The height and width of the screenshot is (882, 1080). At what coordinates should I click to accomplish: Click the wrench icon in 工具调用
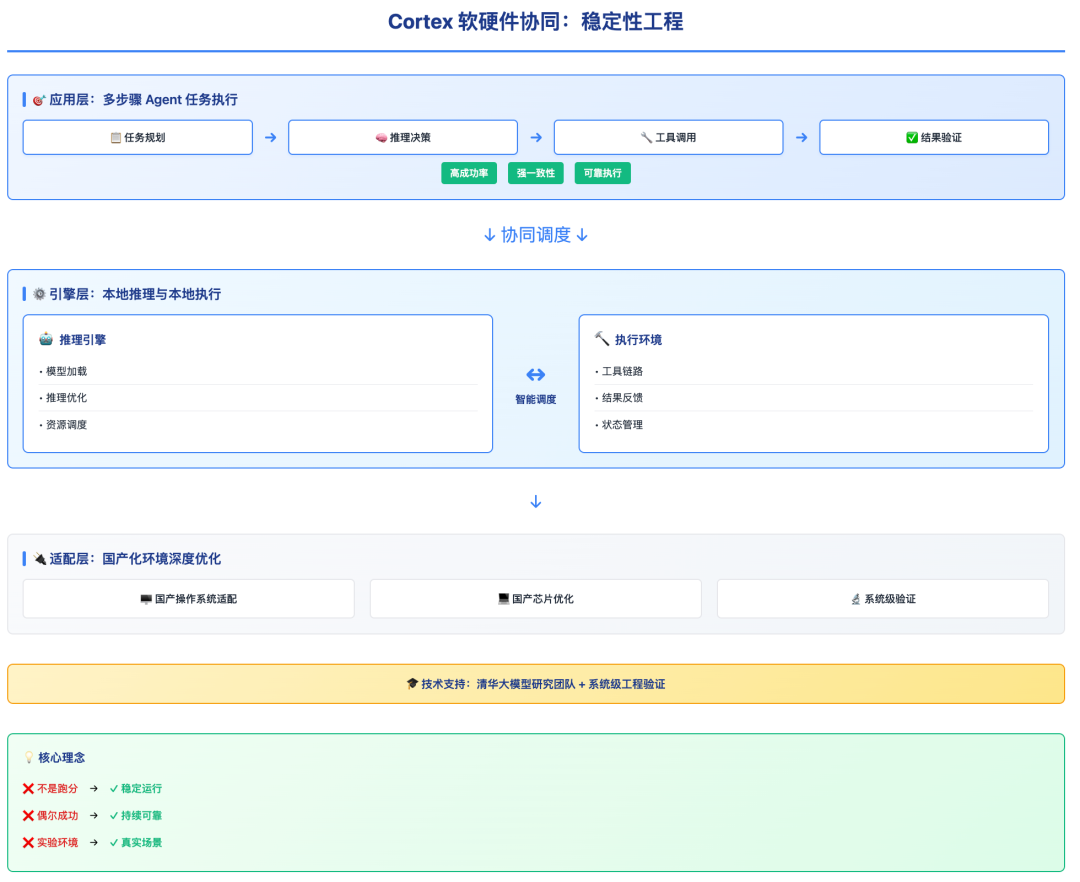click(646, 138)
